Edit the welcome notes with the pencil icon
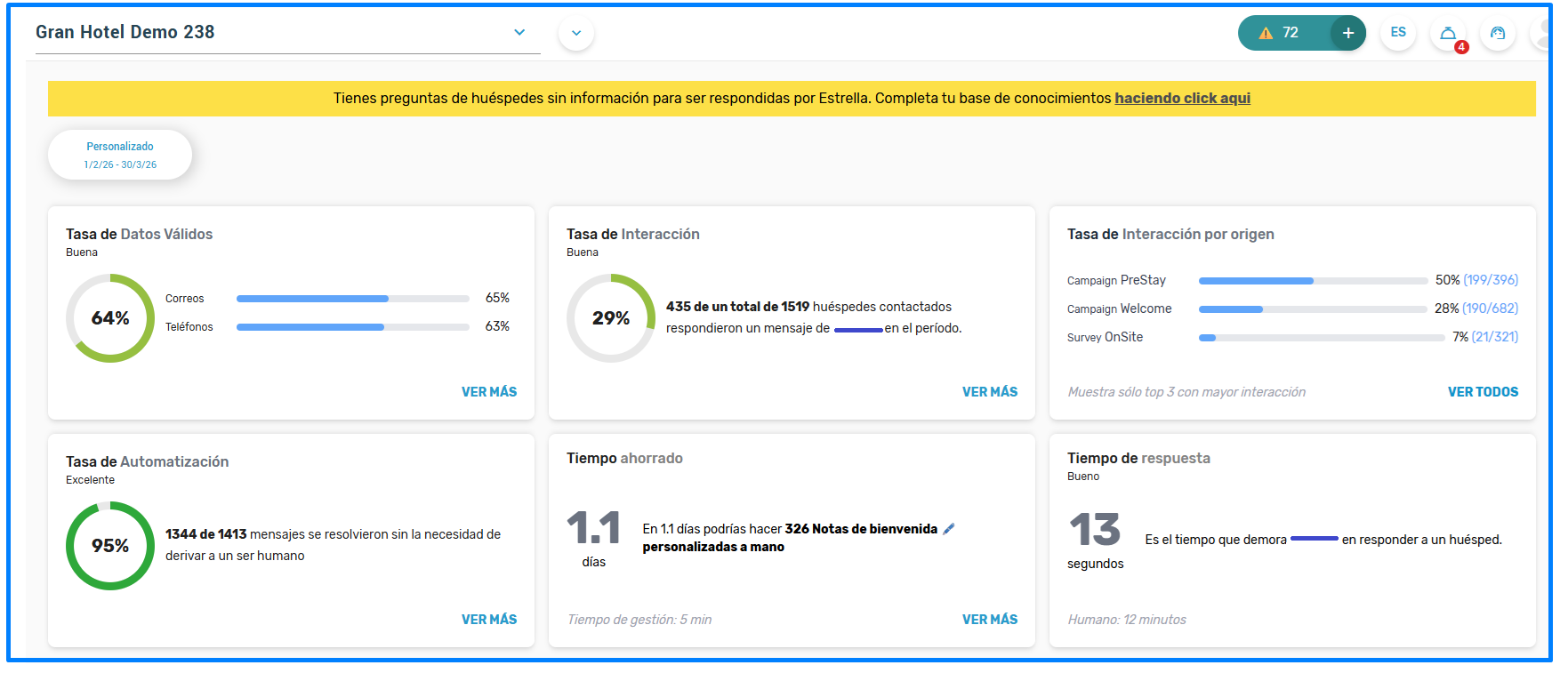 (x=949, y=529)
